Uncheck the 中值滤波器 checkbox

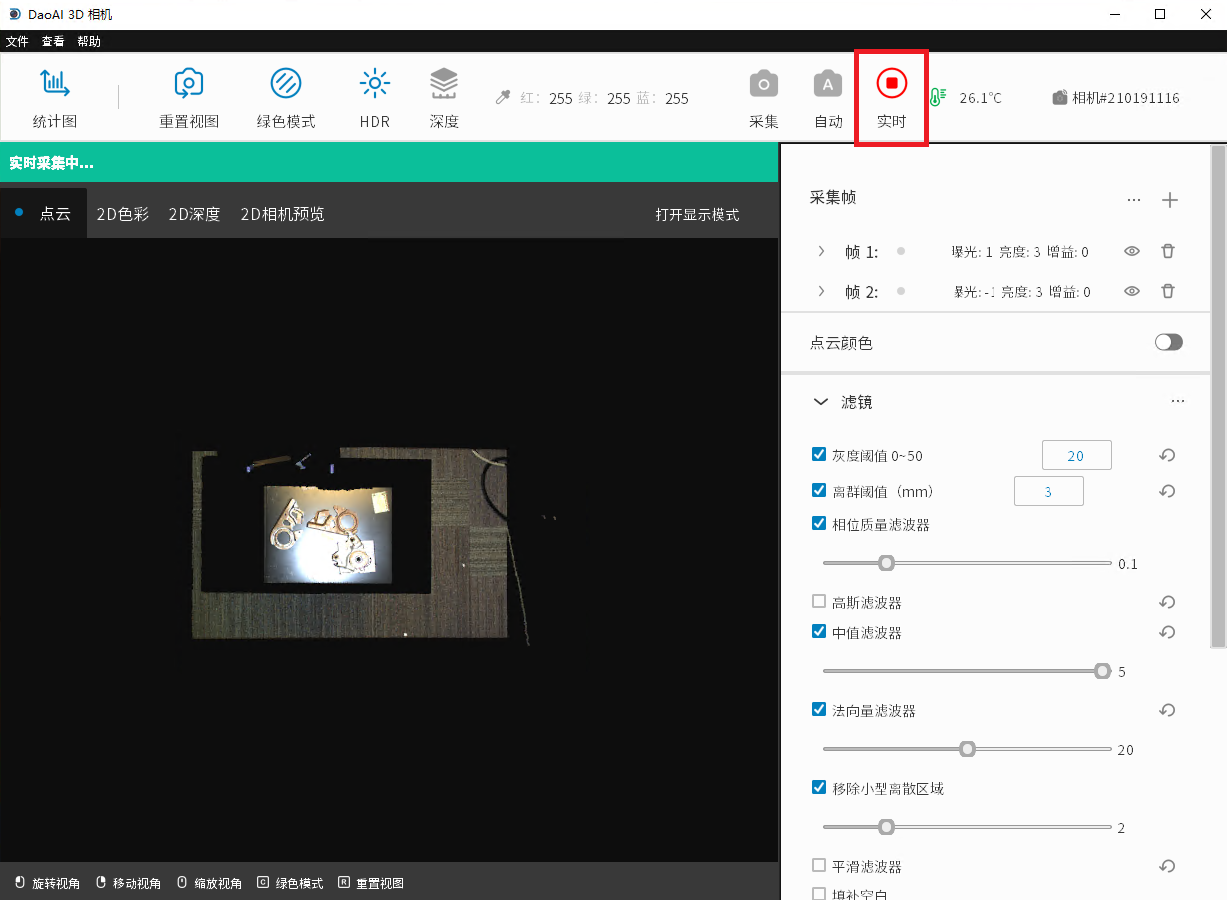point(819,632)
